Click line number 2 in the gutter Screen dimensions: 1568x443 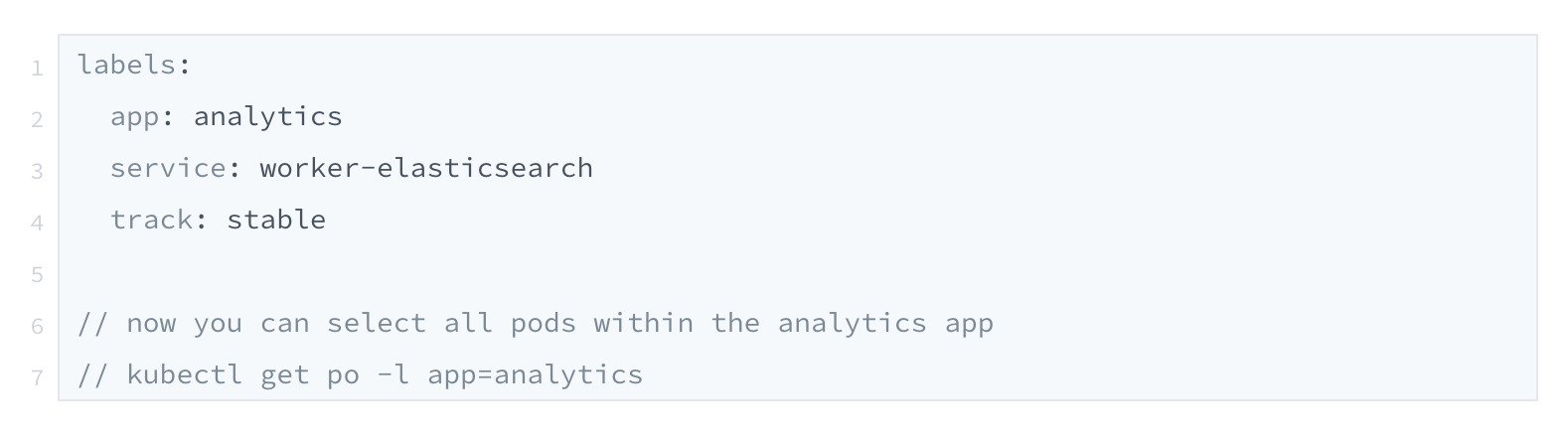pyautogui.click(x=37, y=119)
